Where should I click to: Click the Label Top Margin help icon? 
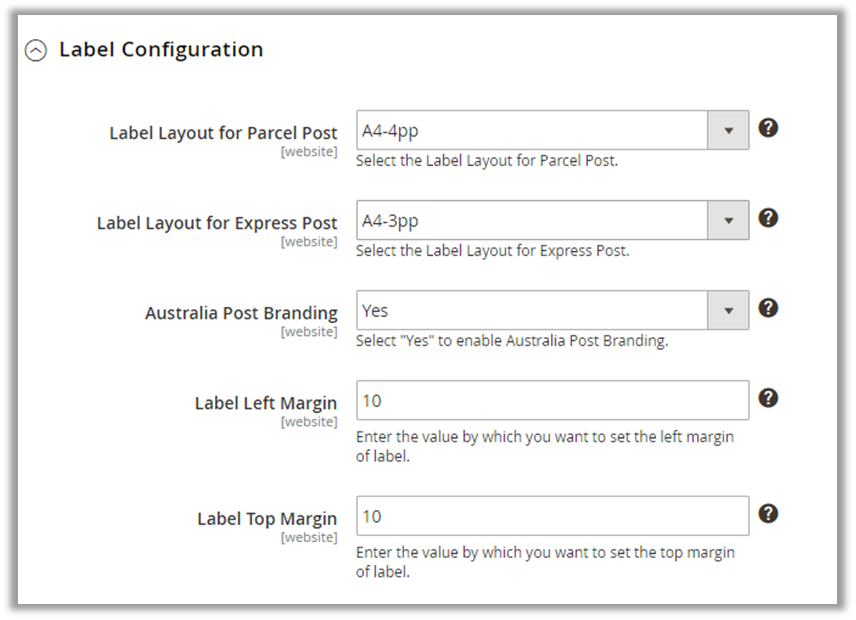(x=768, y=514)
